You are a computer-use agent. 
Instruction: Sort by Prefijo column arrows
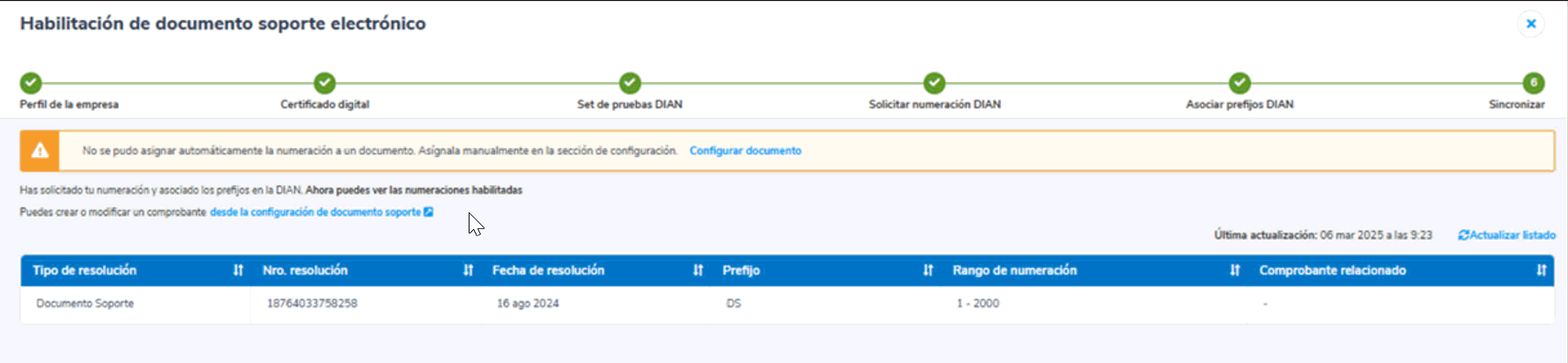coord(928,270)
